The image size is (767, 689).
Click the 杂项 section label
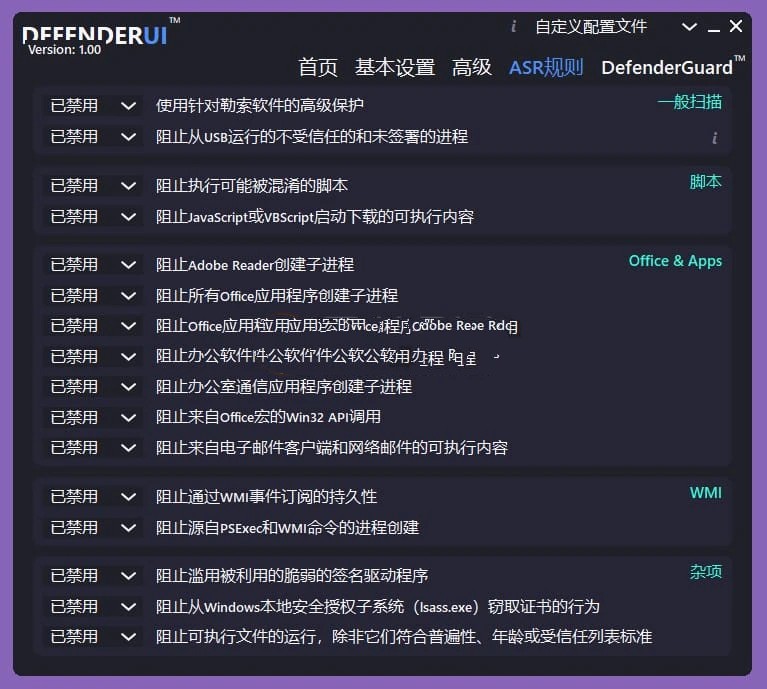pos(706,572)
